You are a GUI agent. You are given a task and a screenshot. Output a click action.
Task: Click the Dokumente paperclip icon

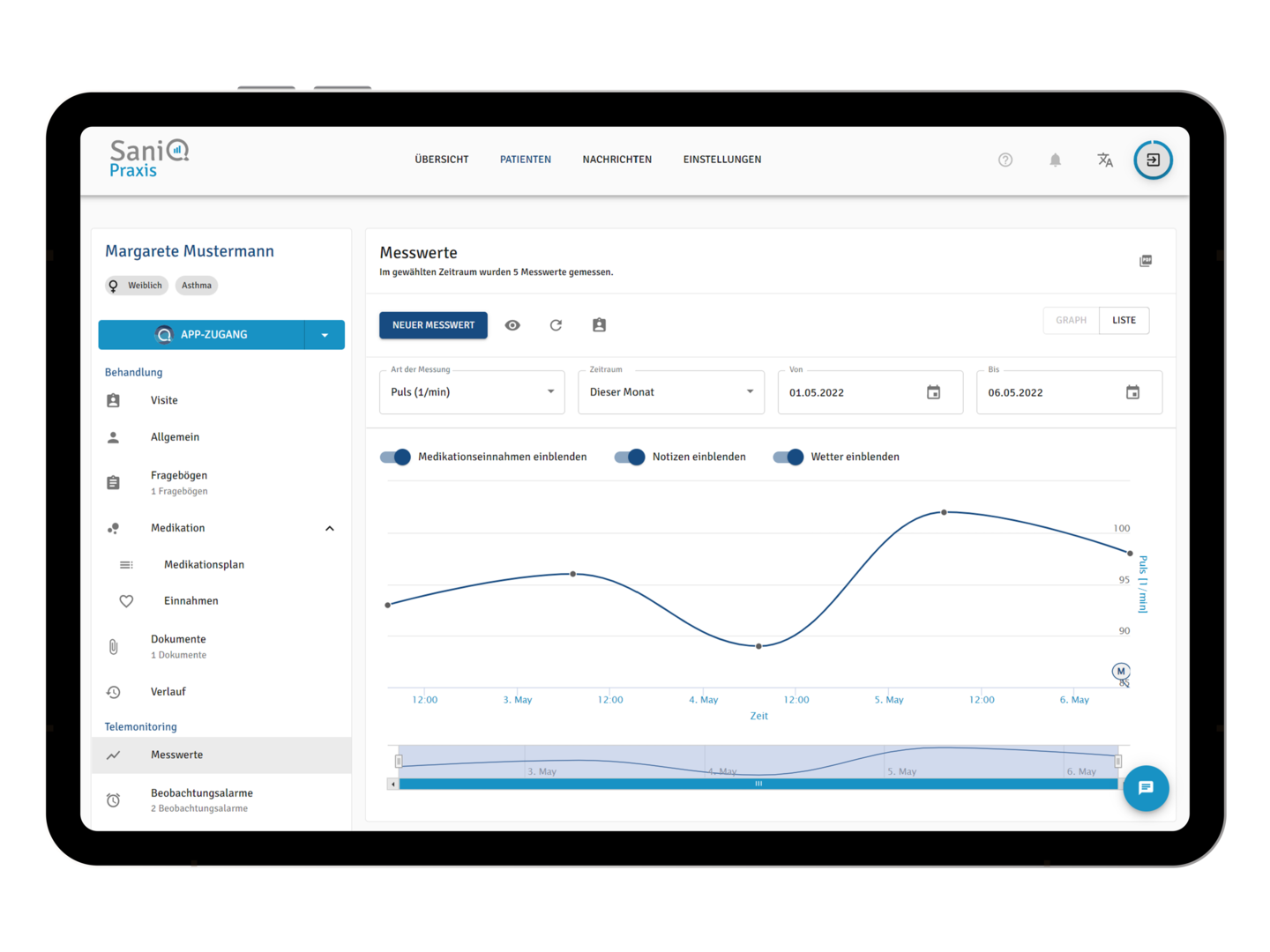coord(113,646)
